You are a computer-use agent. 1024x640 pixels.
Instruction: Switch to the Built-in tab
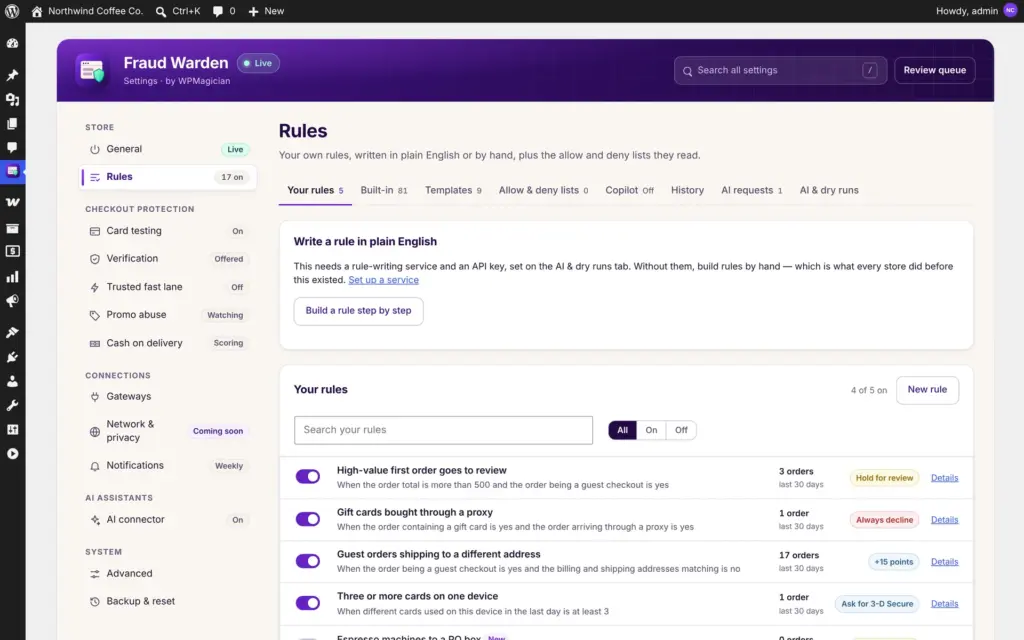pos(384,190)
